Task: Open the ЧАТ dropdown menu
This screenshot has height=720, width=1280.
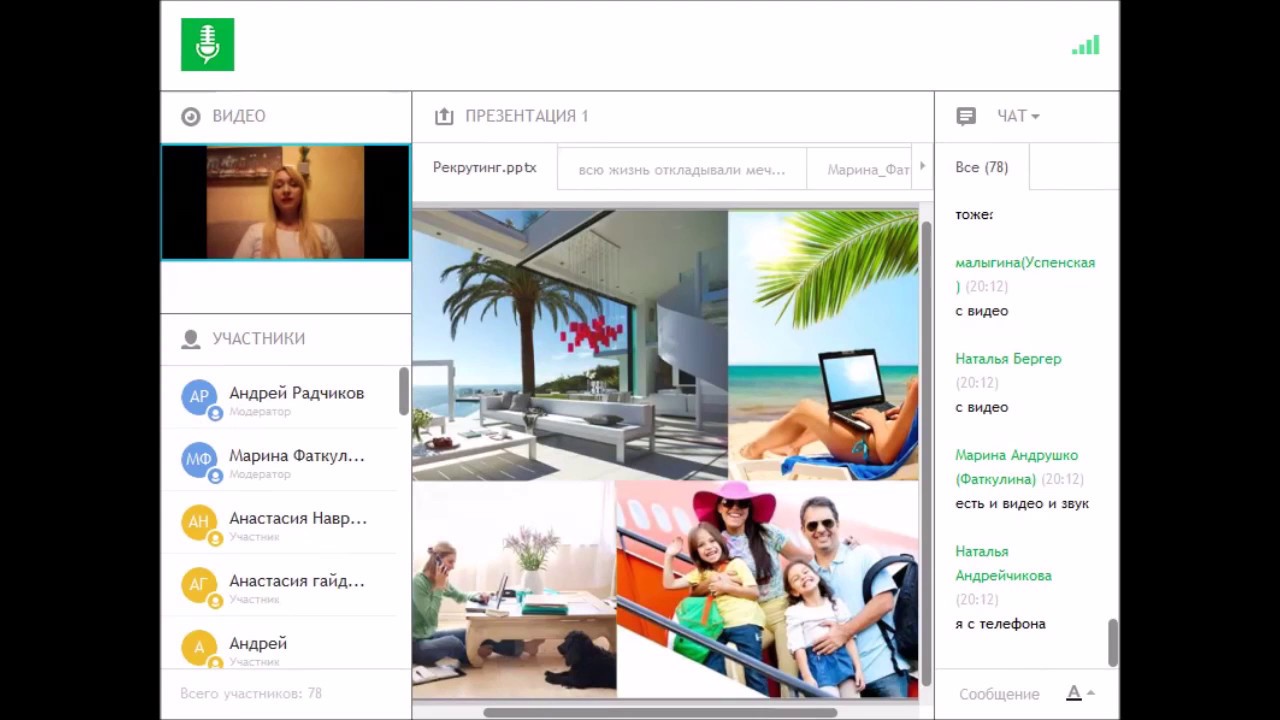Action: coord(1019,116)
